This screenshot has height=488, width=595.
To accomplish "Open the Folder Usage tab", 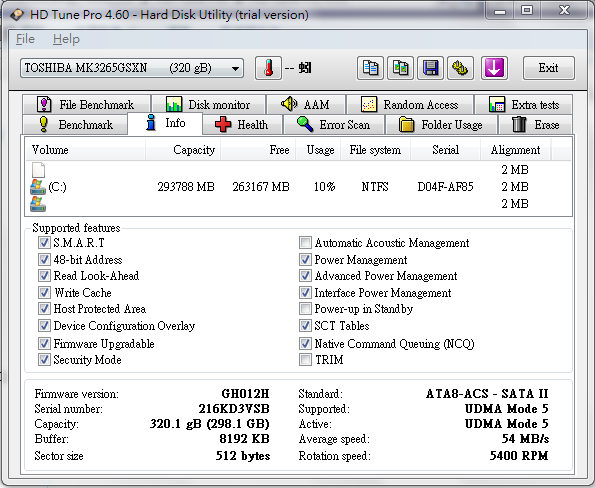I will coord(441,125).
